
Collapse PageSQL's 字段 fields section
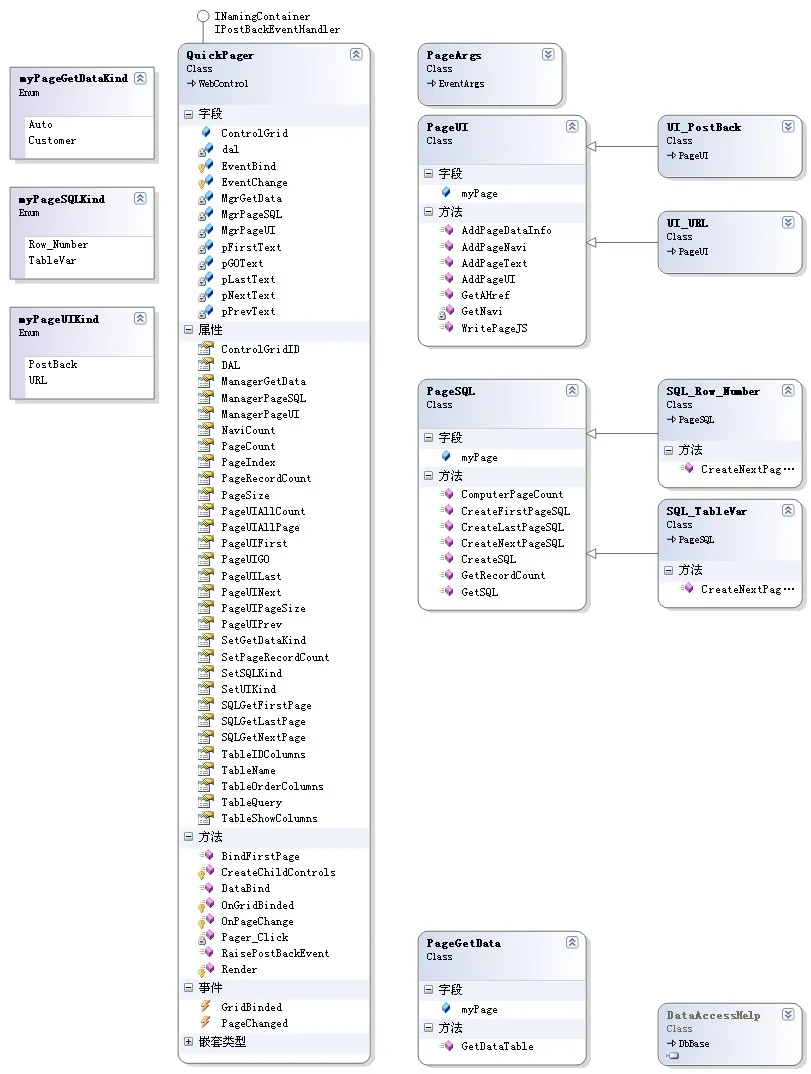click(428, 437)
